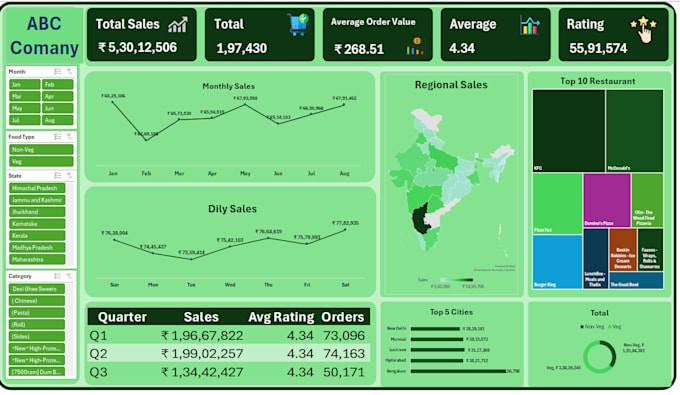Screen dimensions: 680x395
Task: Filter State by Jharkhand
Action: click(x=37, y=212)
